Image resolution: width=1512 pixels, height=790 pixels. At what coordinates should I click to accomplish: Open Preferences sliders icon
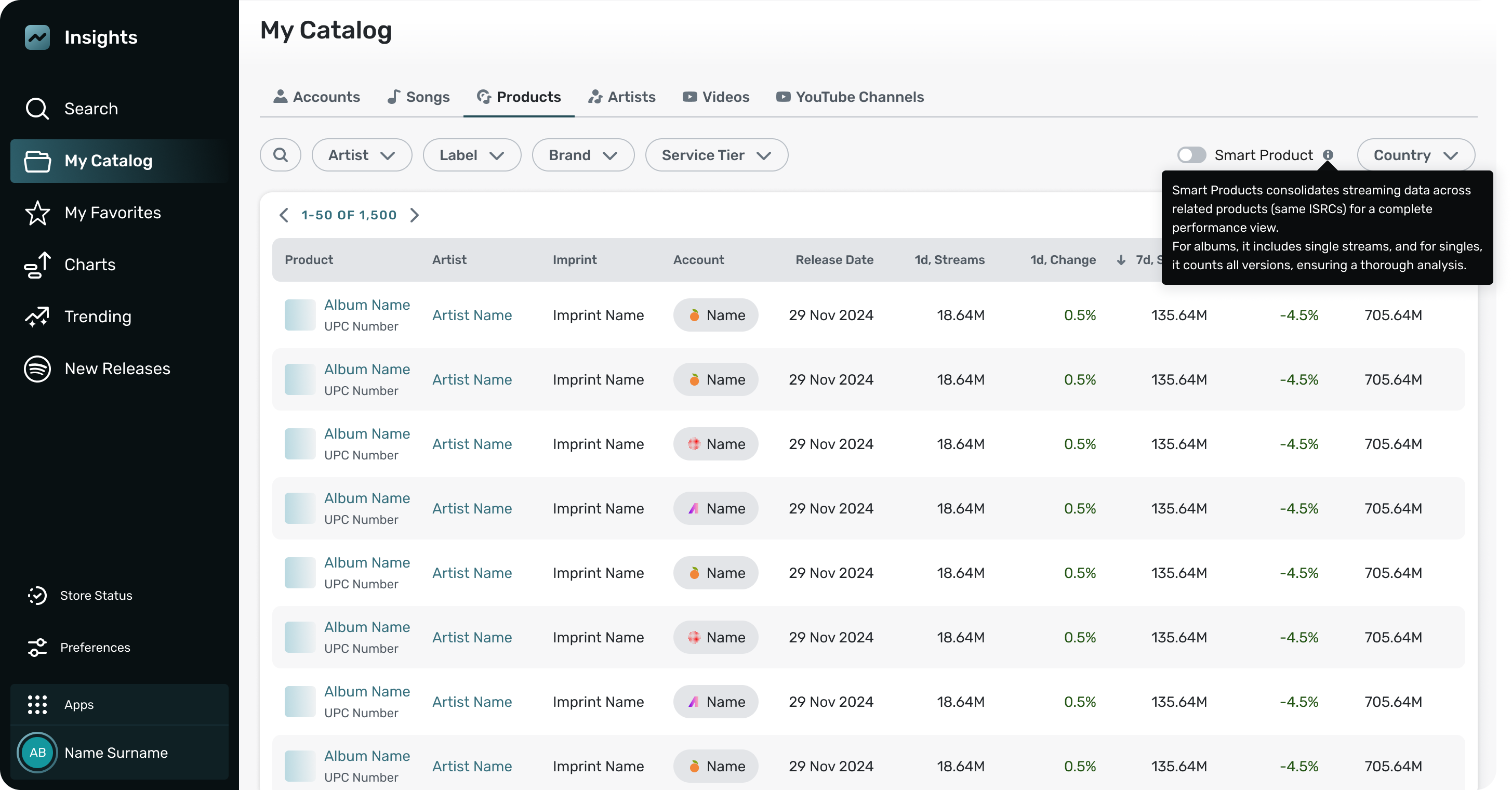click(x=37, y=648)
